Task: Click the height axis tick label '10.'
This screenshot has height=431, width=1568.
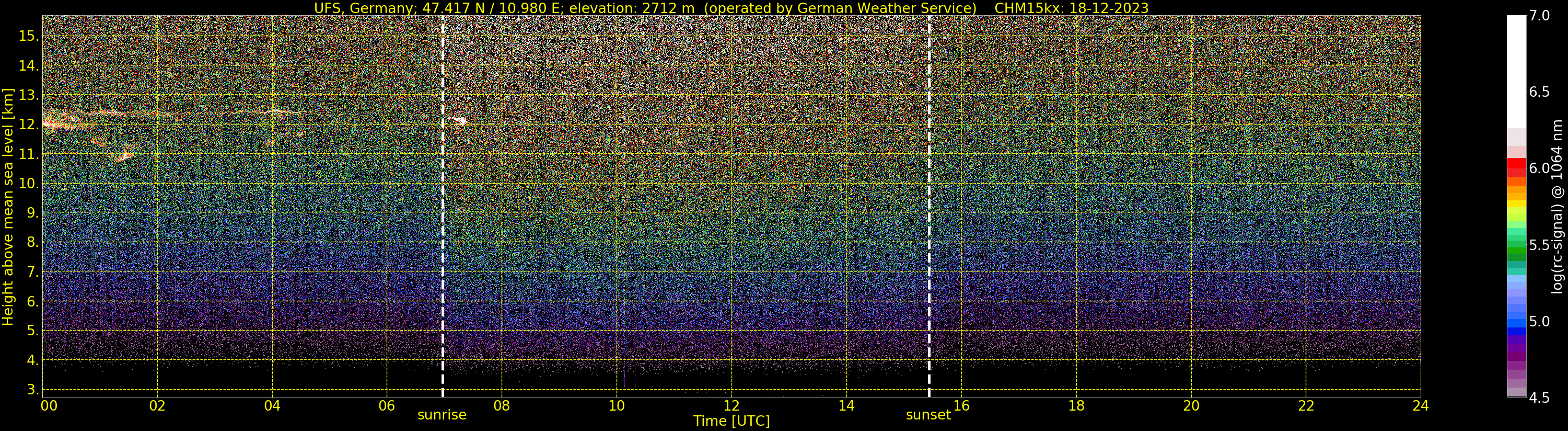Action: pos(29,184)
